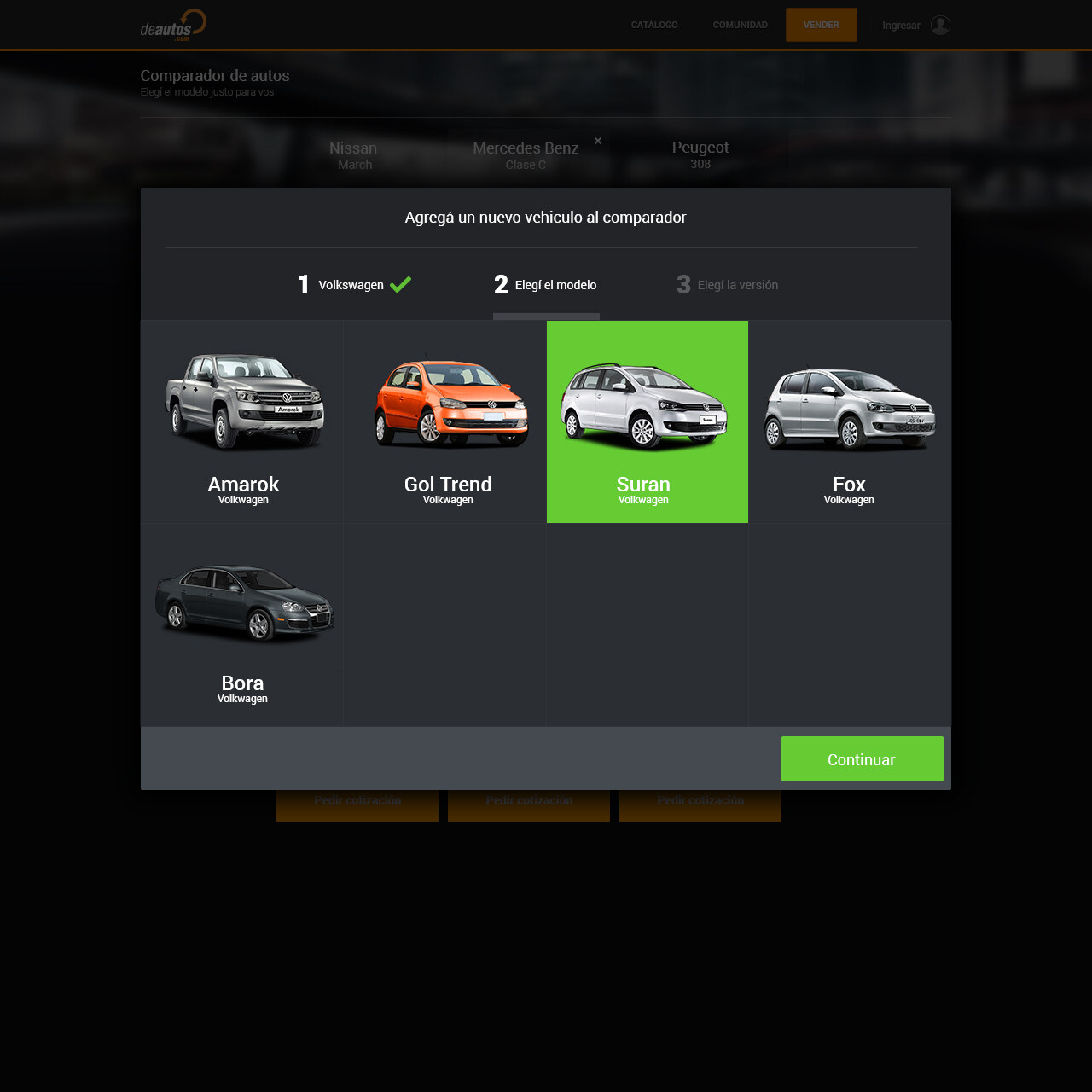Click Pedir cotización under Mercedes Benz
This screenshot has height=1092, width=1092.
(x=529, y=806)
